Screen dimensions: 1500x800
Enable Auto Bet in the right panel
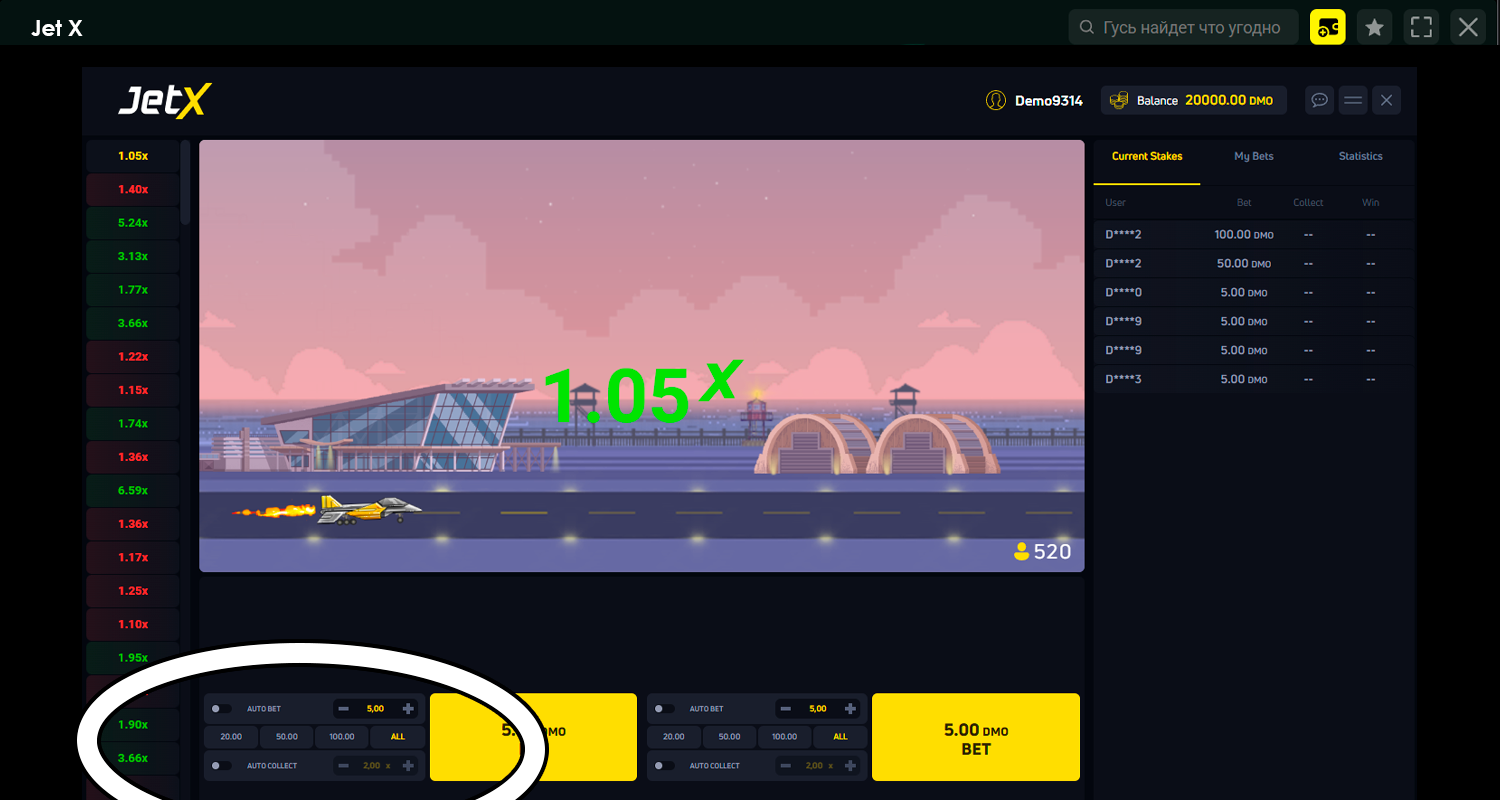tap(664, 709)
